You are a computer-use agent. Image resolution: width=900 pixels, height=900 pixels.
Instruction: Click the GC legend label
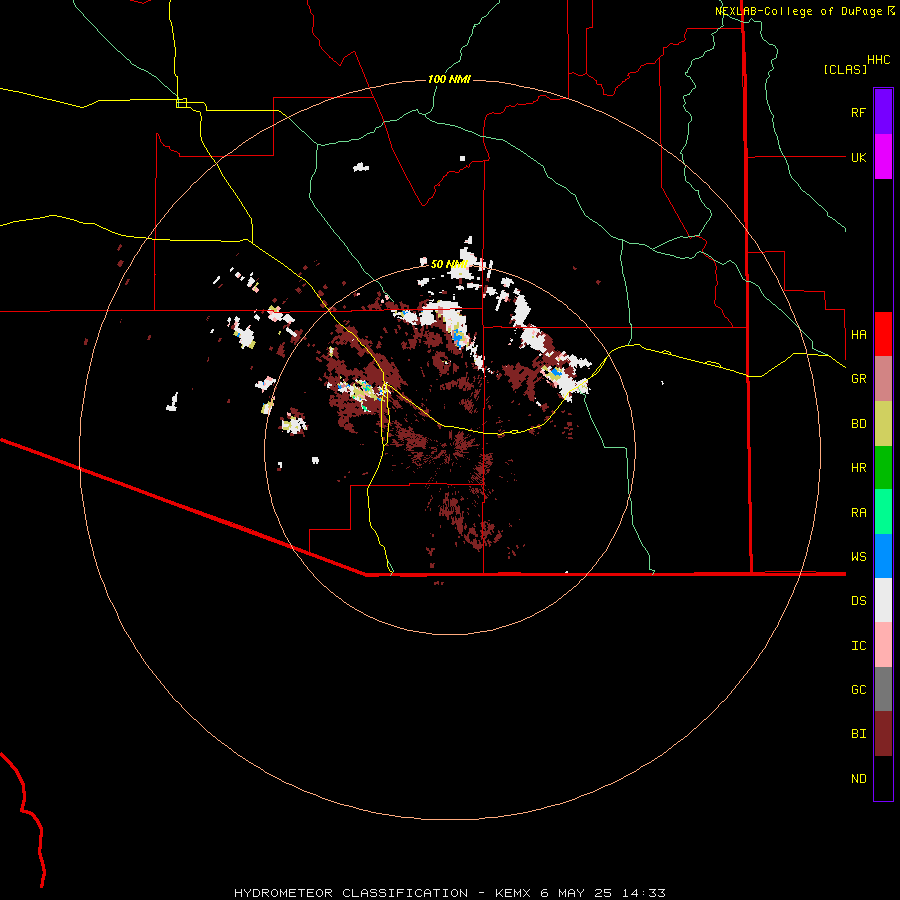[x=858, y=689]
